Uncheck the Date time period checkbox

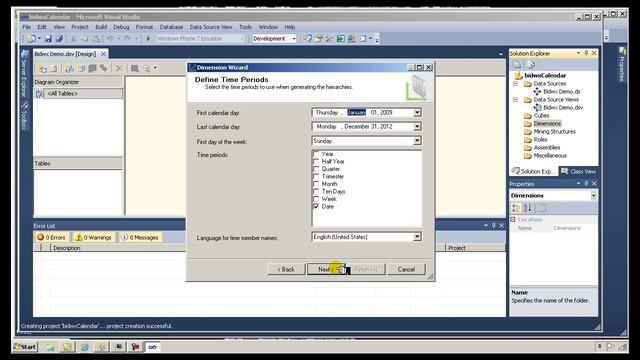tap(316, 207)
